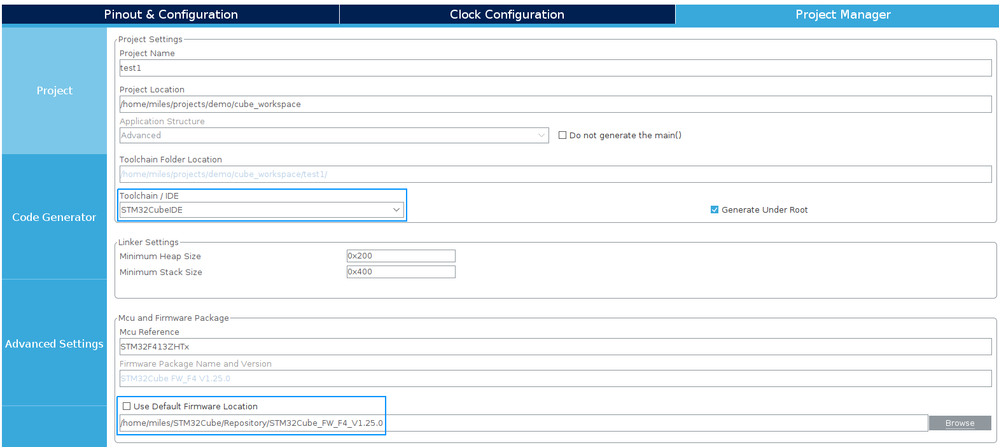Image resolution: width=999 pixels, height=447 pixels.
Task: Click the Toolchain / IDE label
Action: [149, 196]
